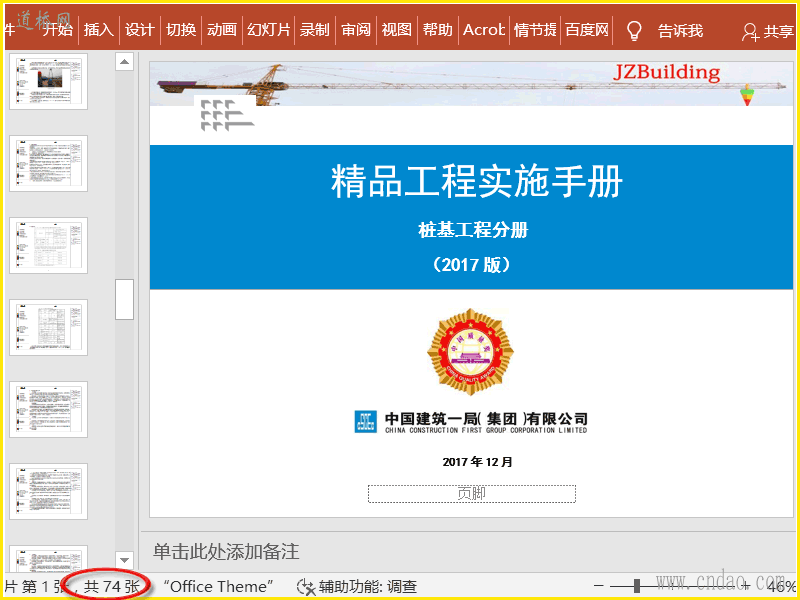Select the sixth slide thumbnail in the panel

48,492
